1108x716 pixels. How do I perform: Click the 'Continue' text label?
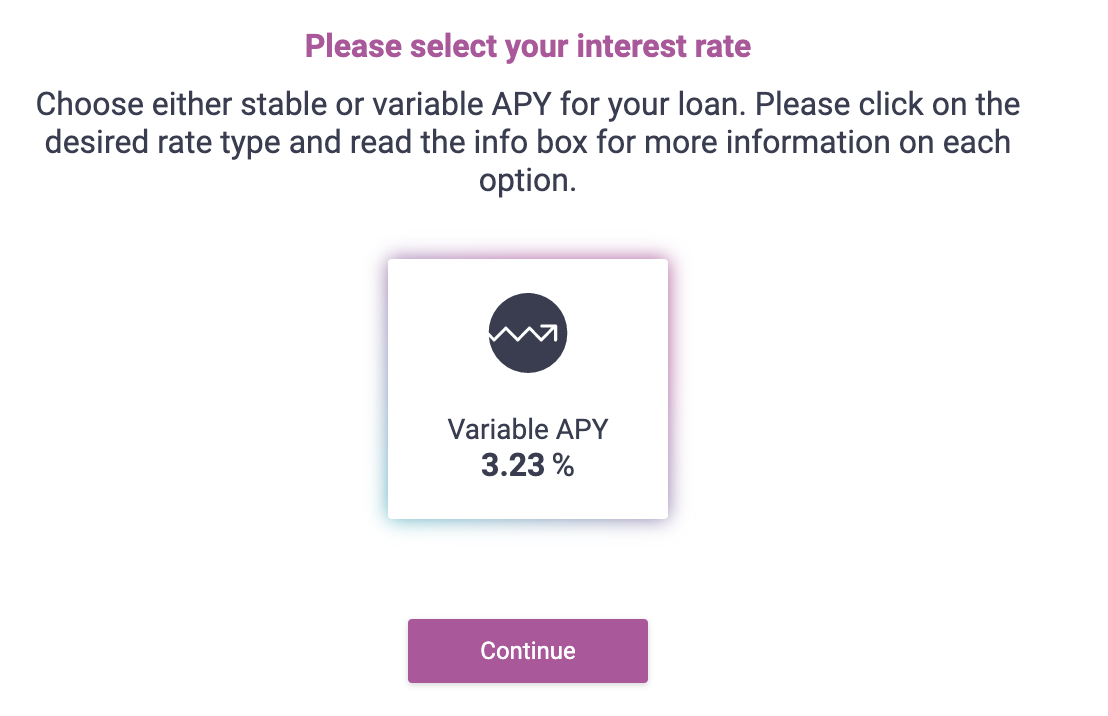528,651
